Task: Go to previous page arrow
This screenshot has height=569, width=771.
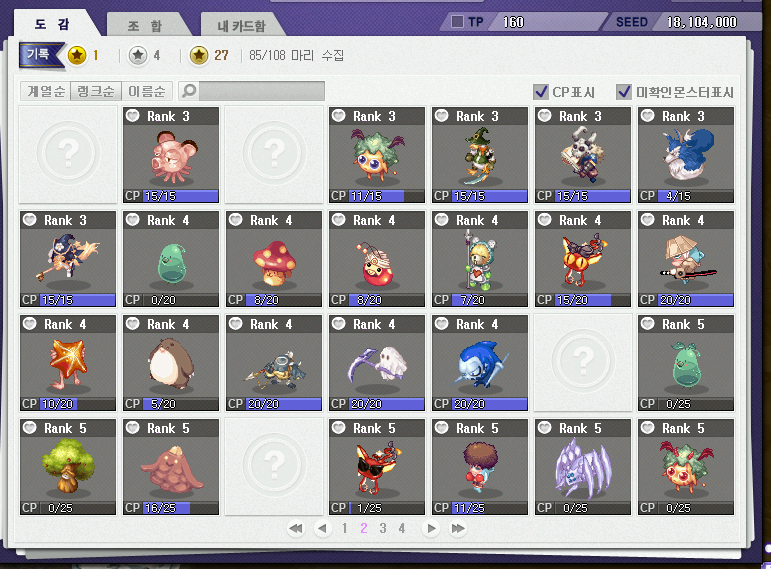Action: tap(323, 529)
